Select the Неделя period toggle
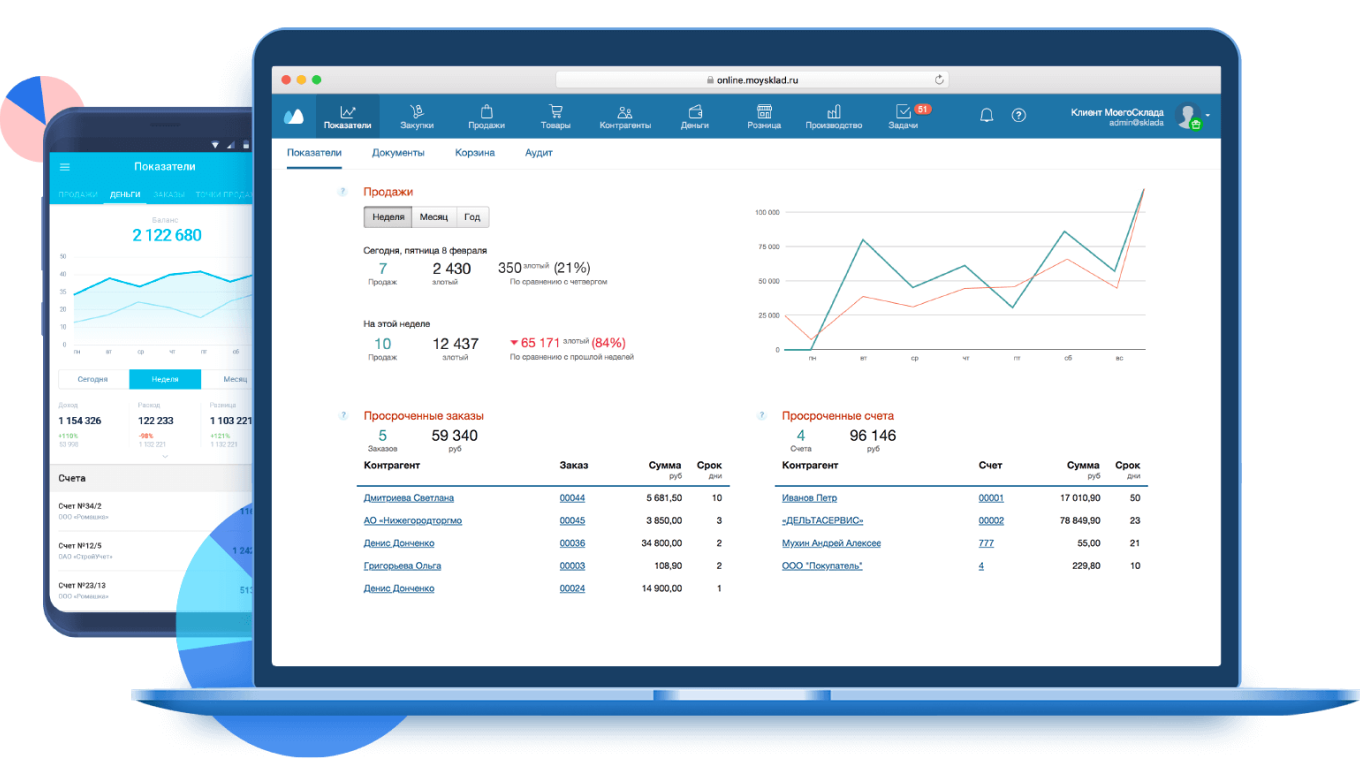 [x=388, y=217]
